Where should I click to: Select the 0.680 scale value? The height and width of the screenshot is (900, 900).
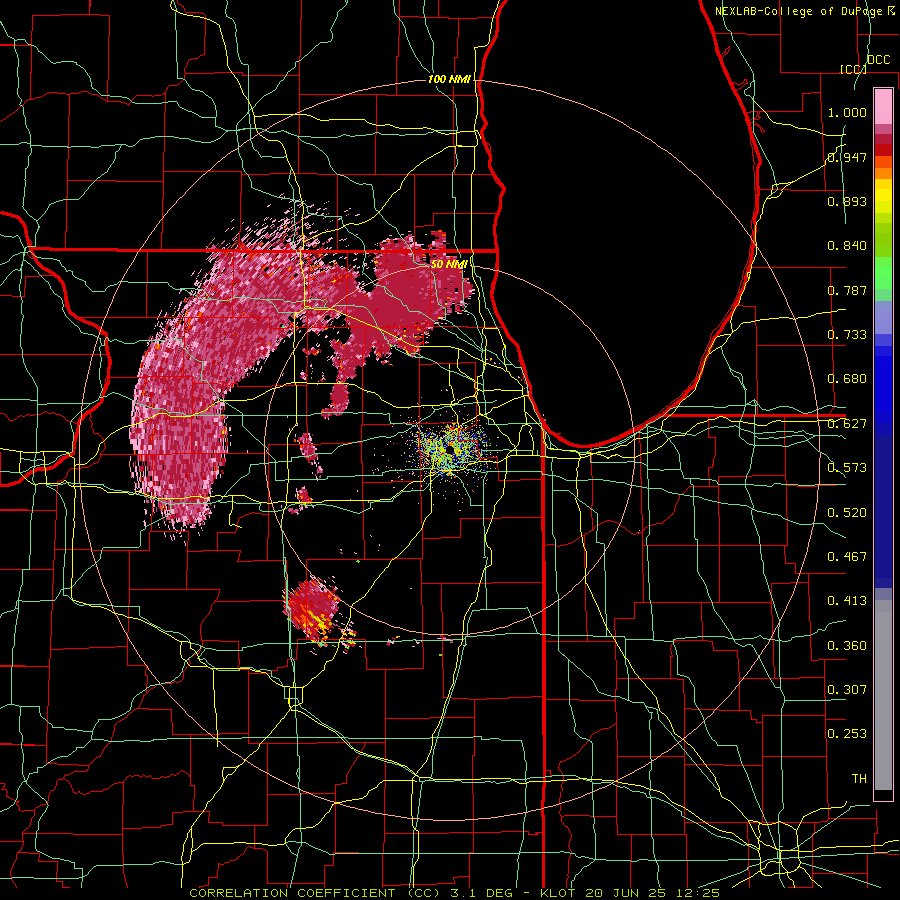847,379
